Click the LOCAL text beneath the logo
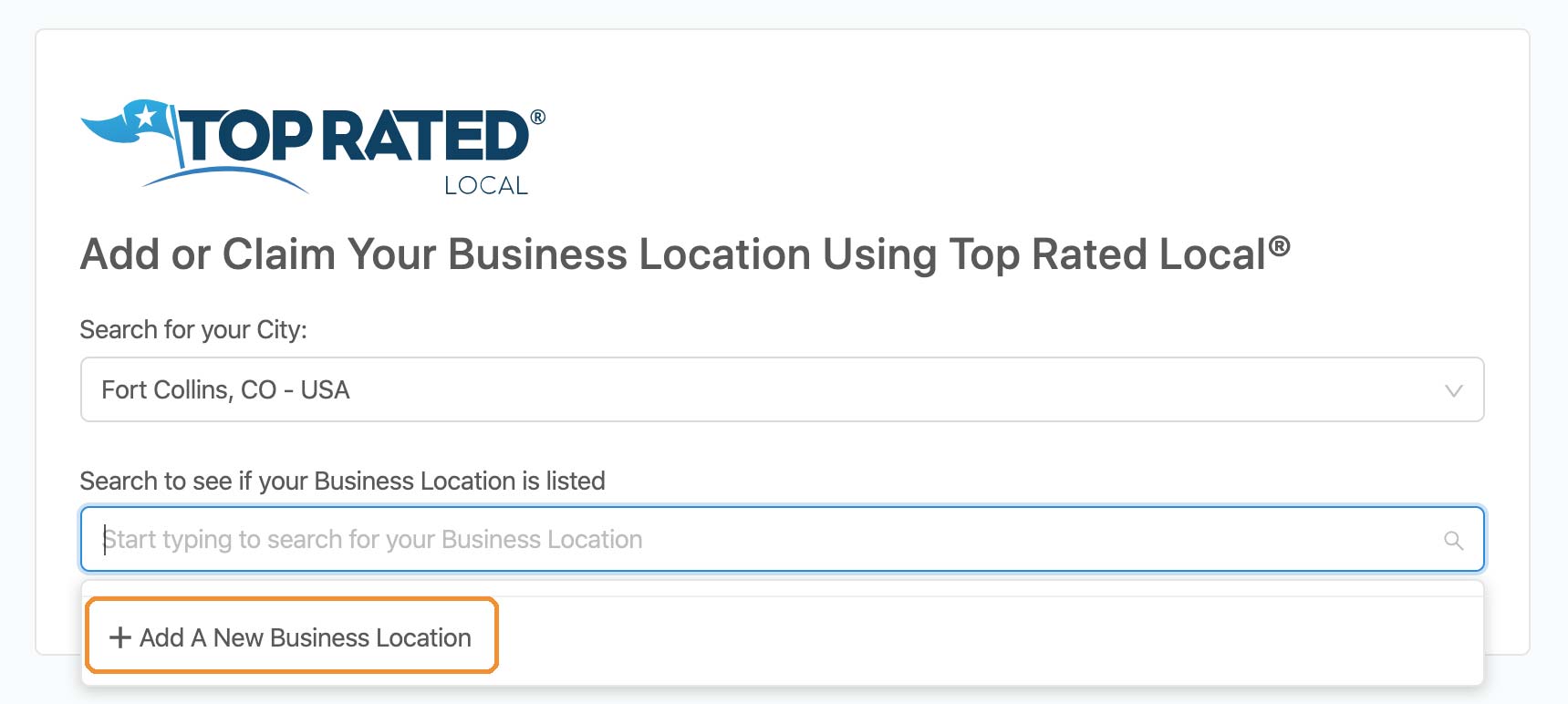1568x704 pixels. pos(486,185)
